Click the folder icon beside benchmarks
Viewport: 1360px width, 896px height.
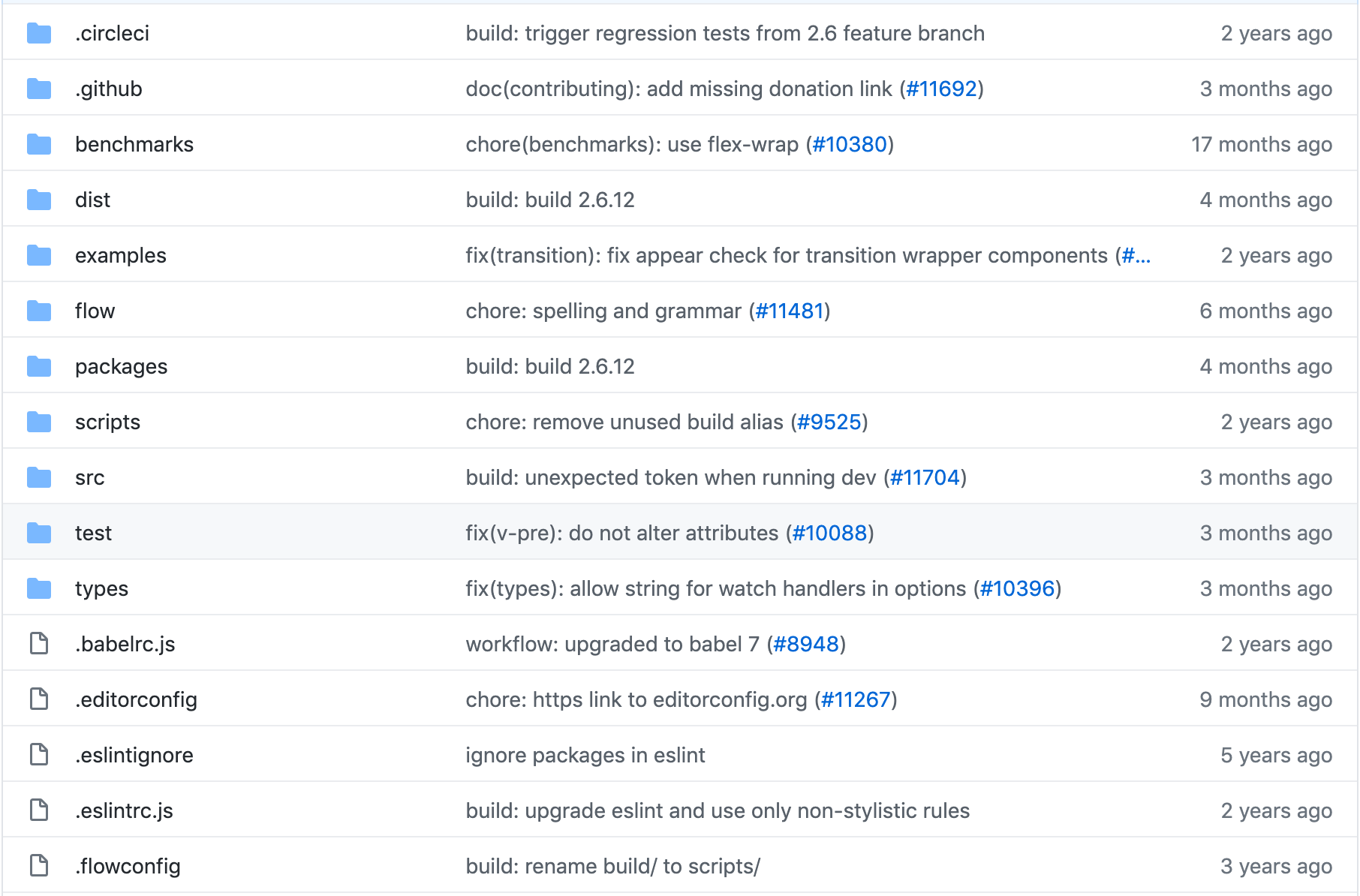pyautogui.click(x=39, y=144)
